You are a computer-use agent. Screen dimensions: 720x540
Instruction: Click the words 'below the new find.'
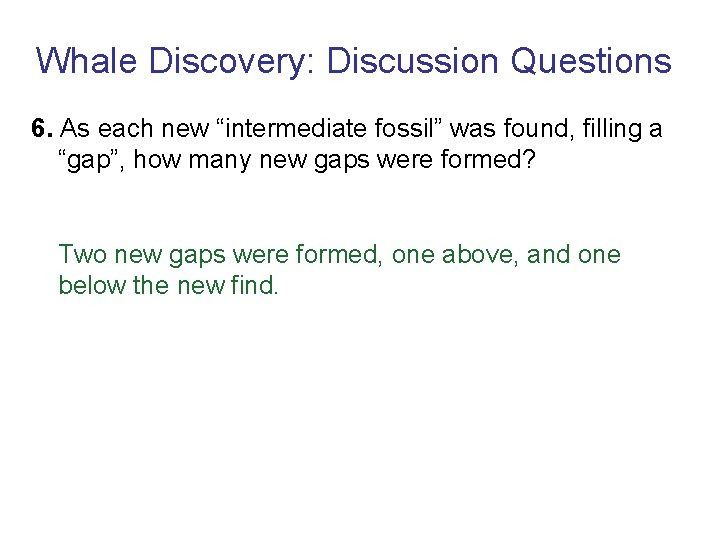click(x=168, y=285)
